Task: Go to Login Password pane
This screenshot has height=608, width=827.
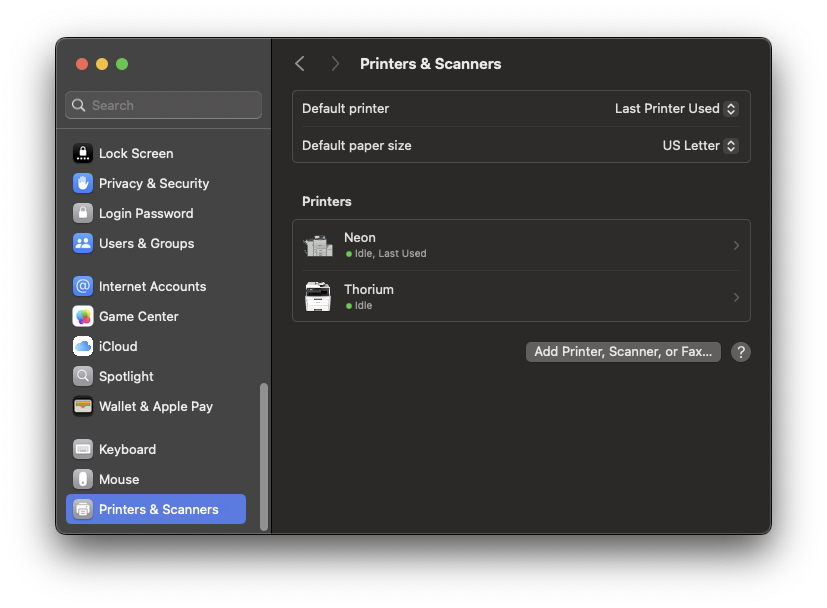Action: coord(156,214)
